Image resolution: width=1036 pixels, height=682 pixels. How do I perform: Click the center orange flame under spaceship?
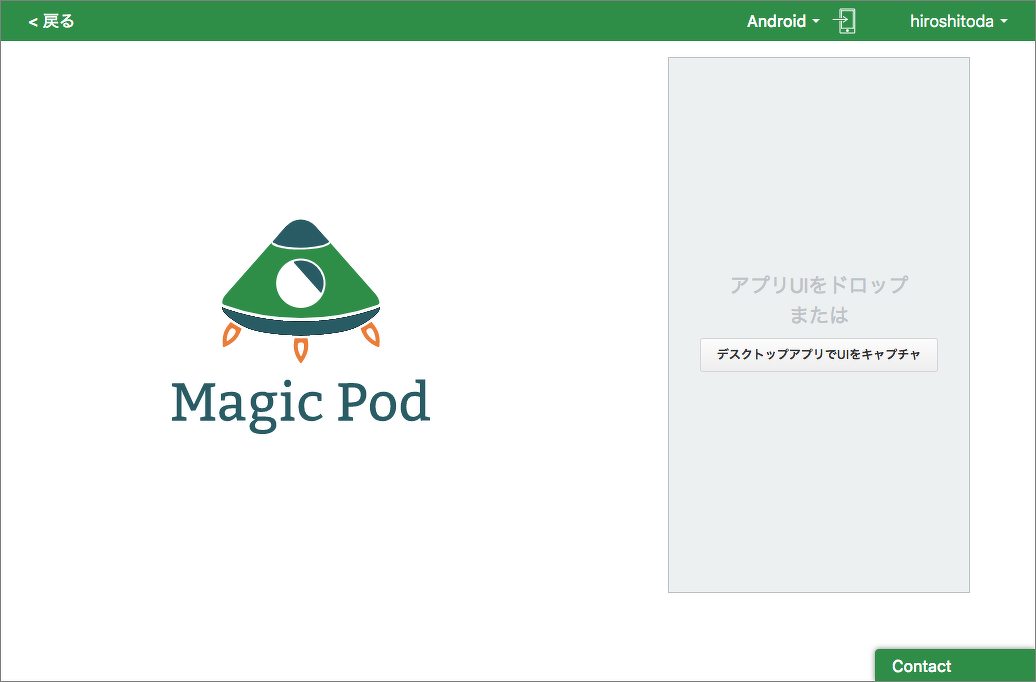click(x=300, y=348)
